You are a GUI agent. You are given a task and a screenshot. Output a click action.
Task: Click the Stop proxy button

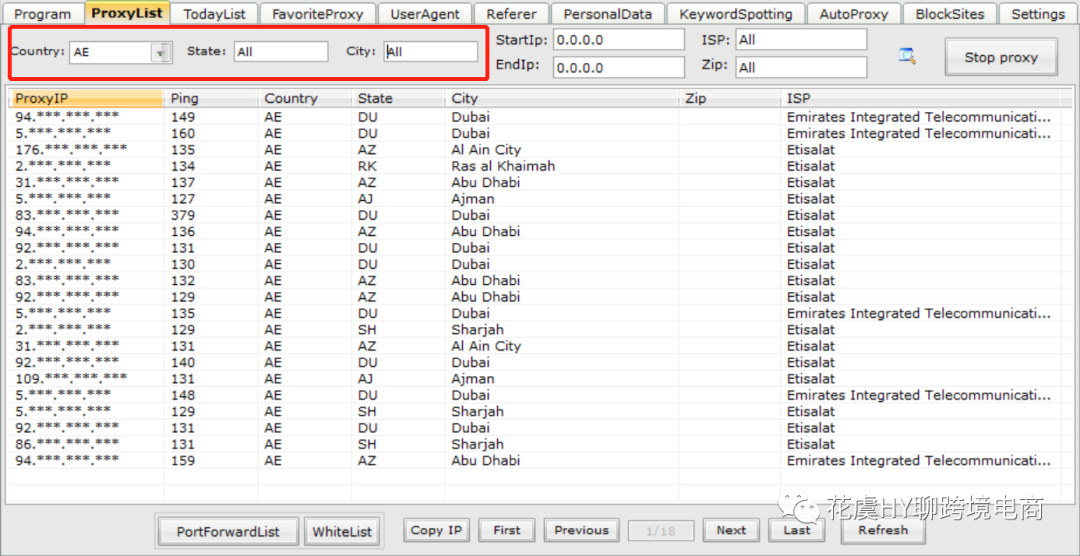(1001, 57)
